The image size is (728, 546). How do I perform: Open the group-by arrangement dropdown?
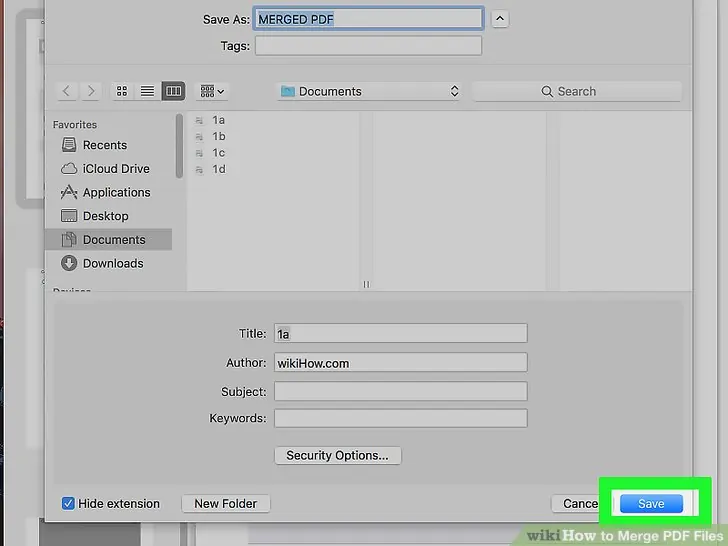click(212, 91)
